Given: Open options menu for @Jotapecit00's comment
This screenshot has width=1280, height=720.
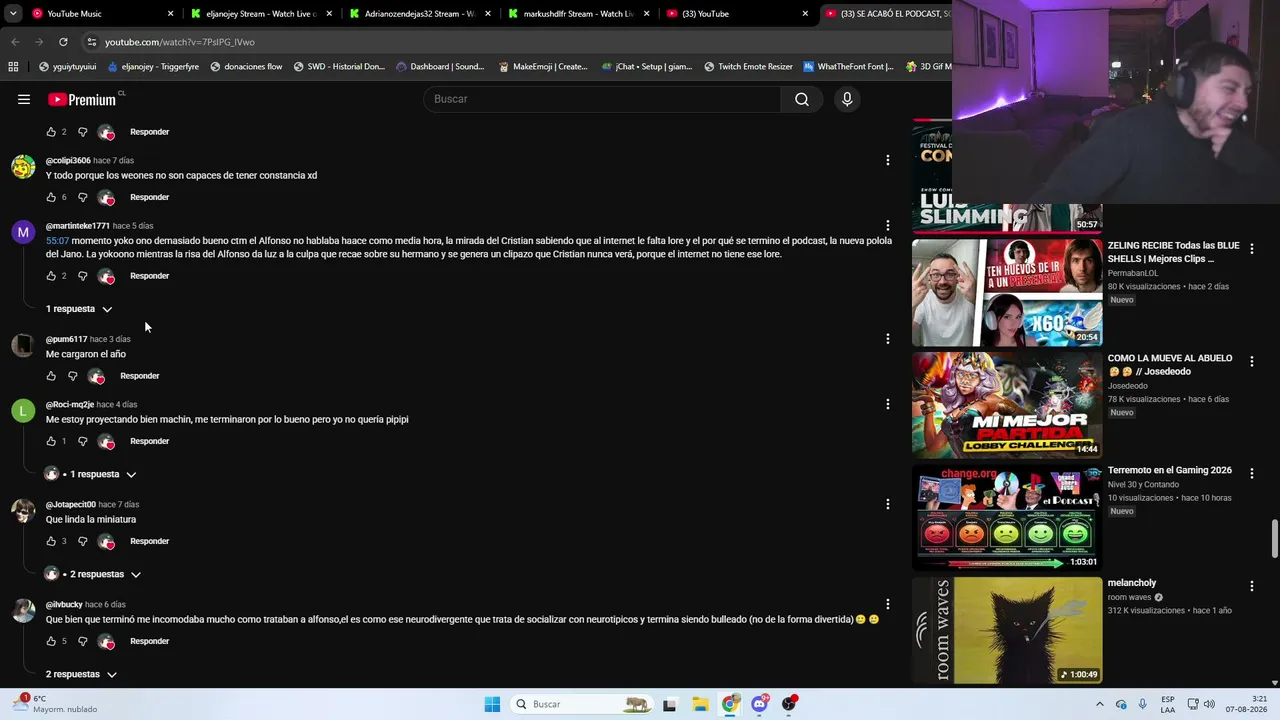Looking at the screenshot, I should point(887,504).
